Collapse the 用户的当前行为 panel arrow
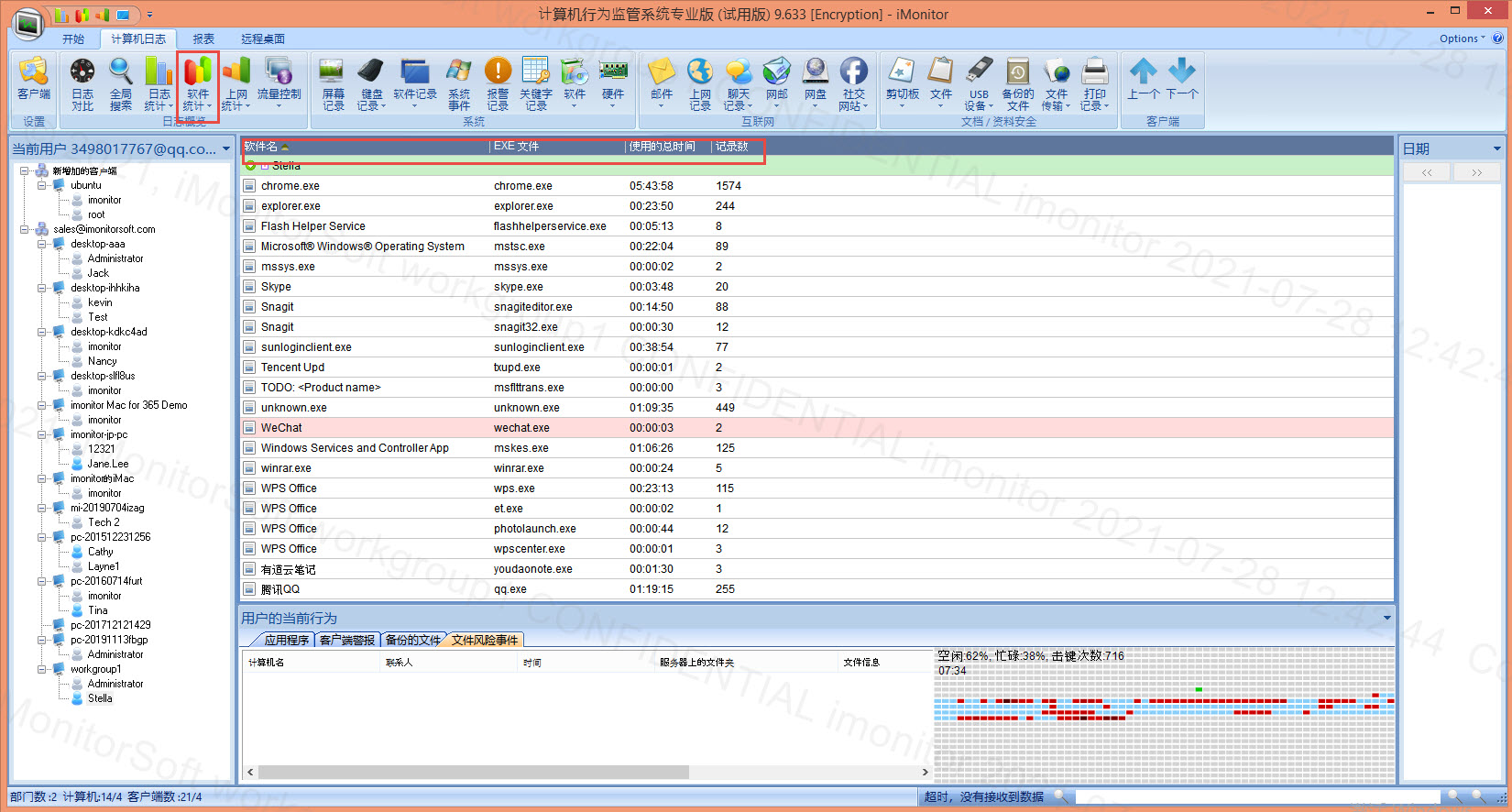This screenshot has height=812, width=1512. pos(1386,618)
